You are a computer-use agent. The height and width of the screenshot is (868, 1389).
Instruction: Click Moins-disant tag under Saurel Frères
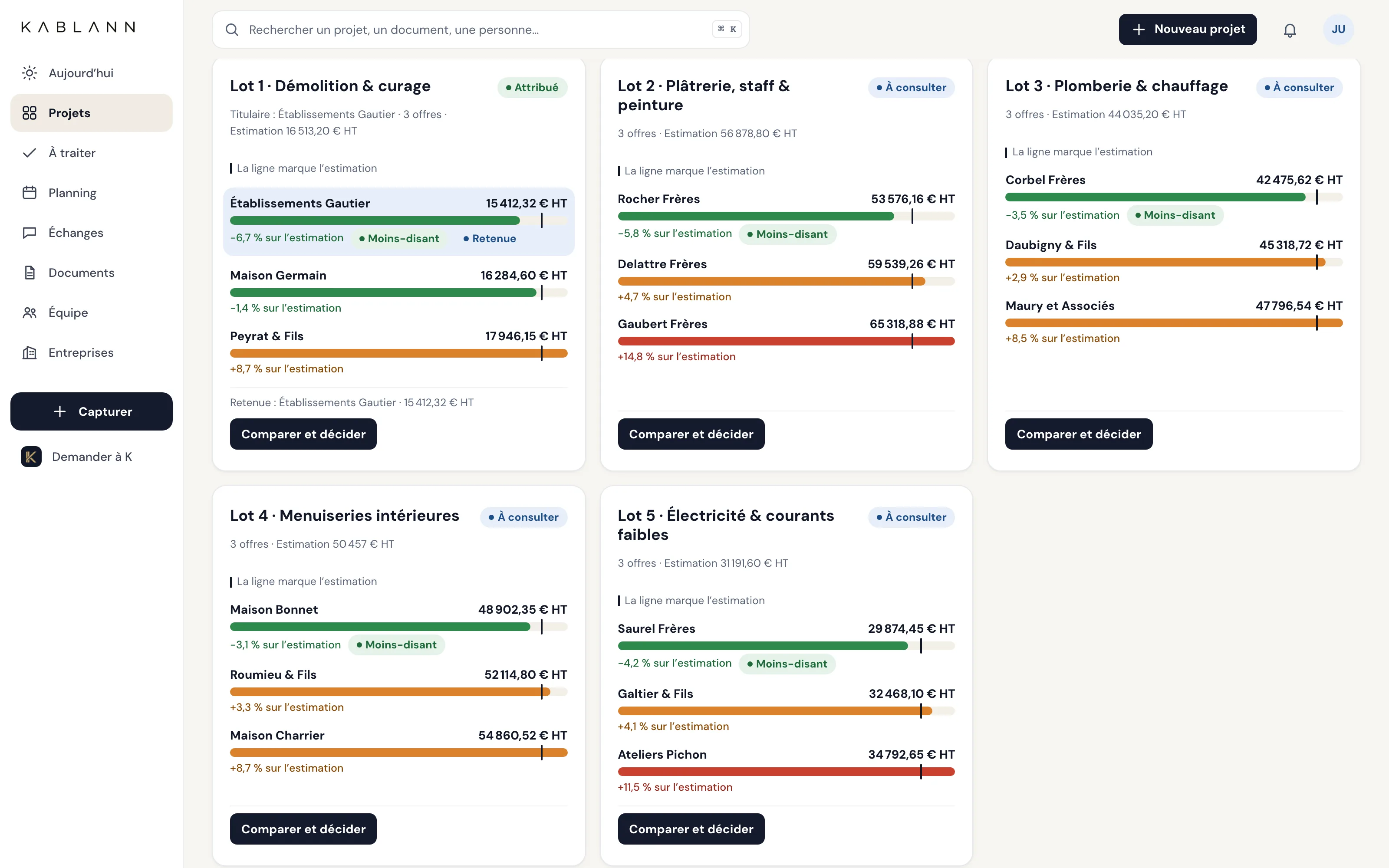coord(787,664)
